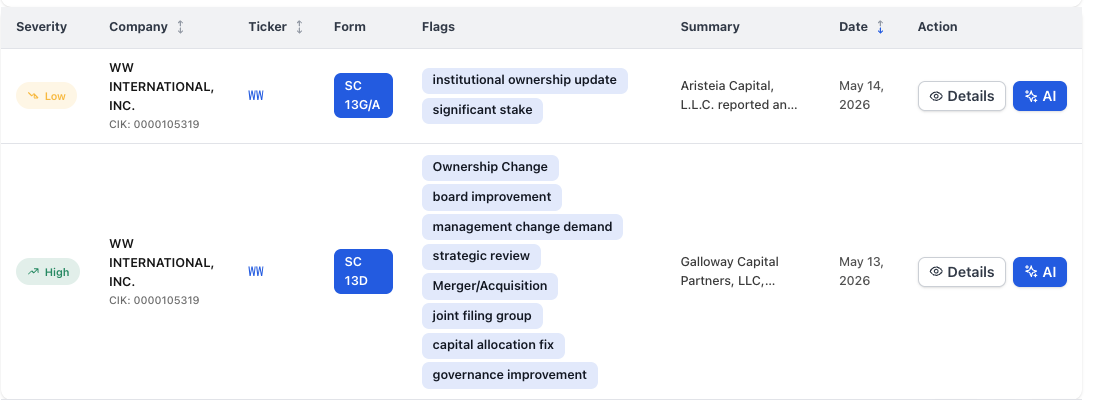The image size is (1095, 400).
Task: Click the May 13, 2026 date cell
Action: (x=862, y=272)
